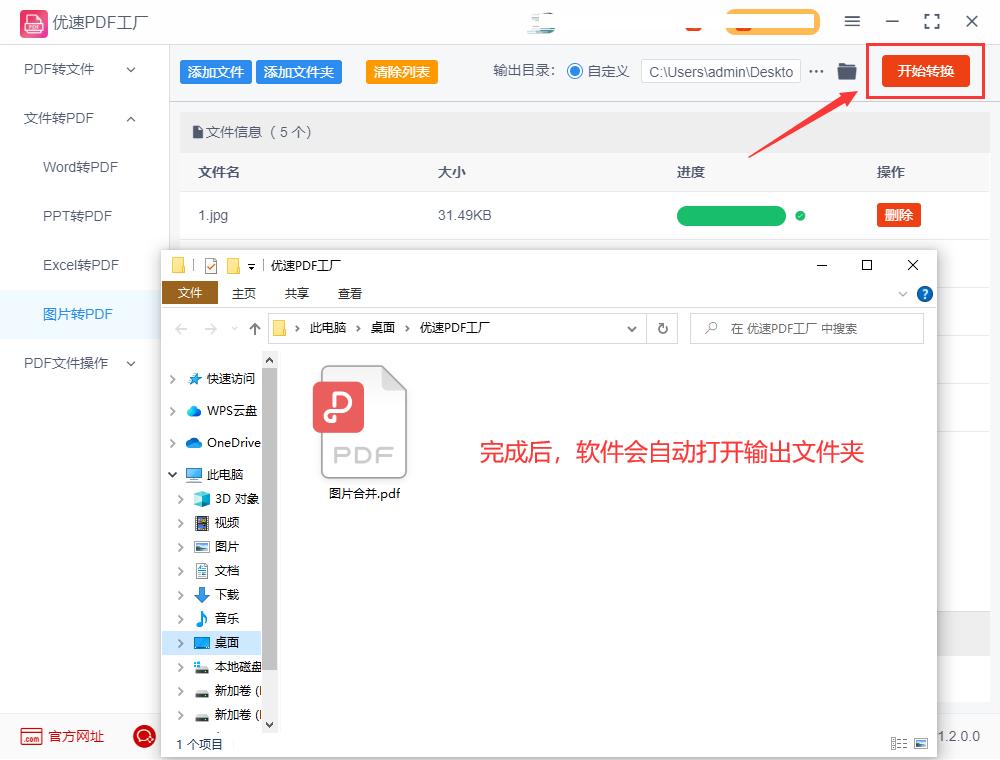
Task: Click the 添加文件 button
Action: [216, 72]
